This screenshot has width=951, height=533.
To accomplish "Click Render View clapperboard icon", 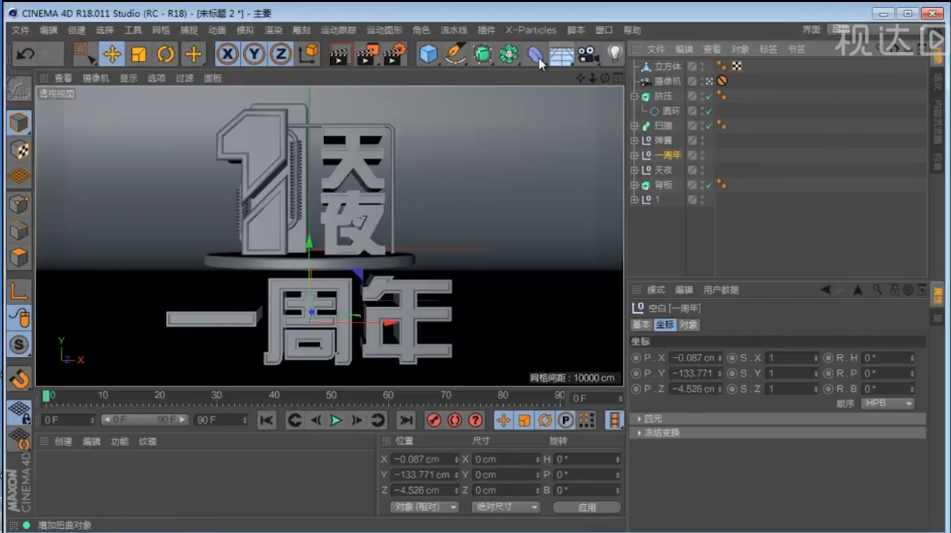I will [x=339, y=54].
